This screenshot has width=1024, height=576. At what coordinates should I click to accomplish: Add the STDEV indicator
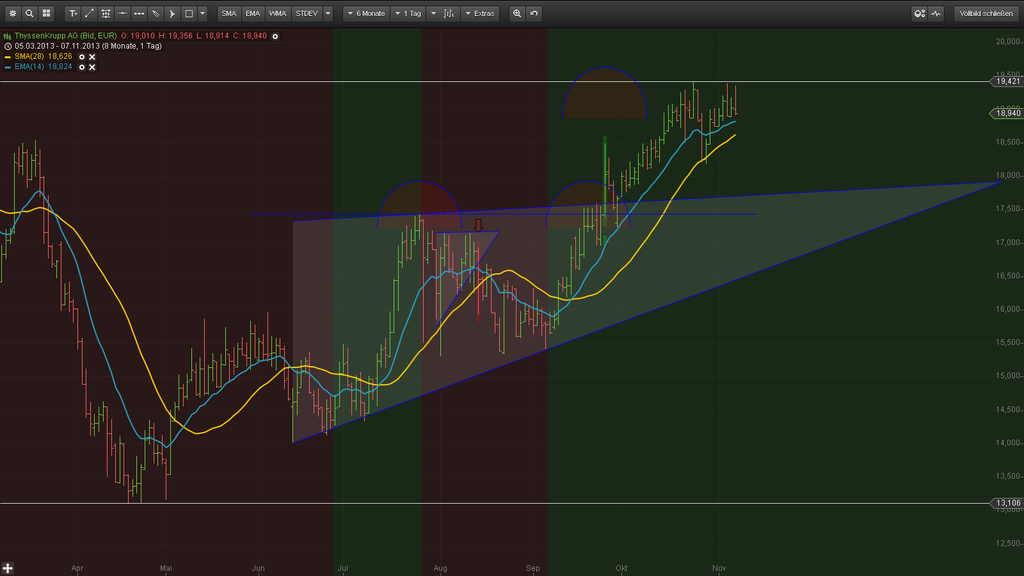pos(306,13)
